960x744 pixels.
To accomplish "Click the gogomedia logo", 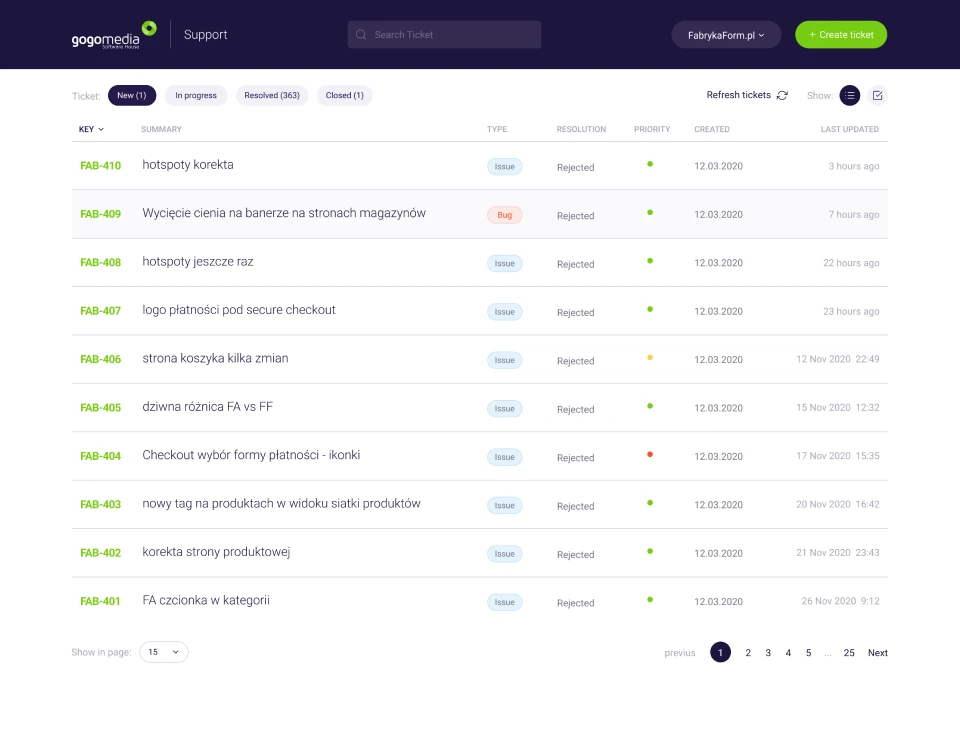I will [x=113, y=35].
